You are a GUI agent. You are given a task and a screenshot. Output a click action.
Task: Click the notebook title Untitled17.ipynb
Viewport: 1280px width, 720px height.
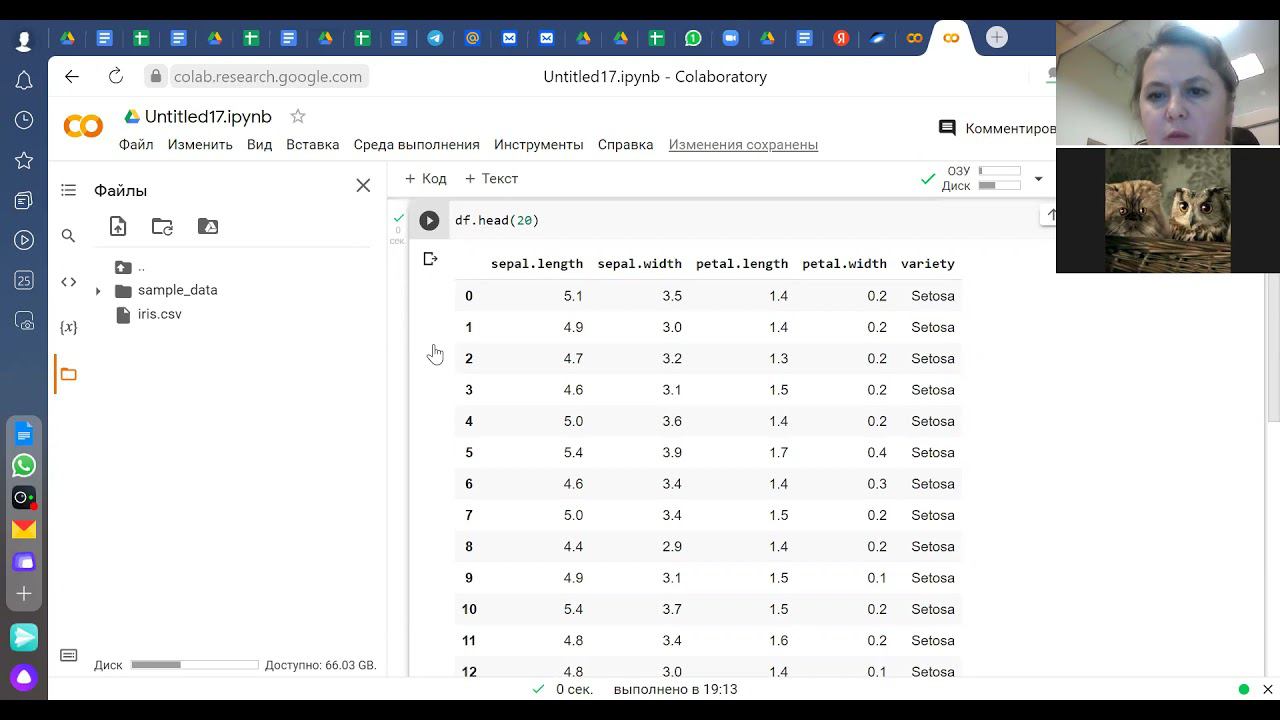click(208, 116)
